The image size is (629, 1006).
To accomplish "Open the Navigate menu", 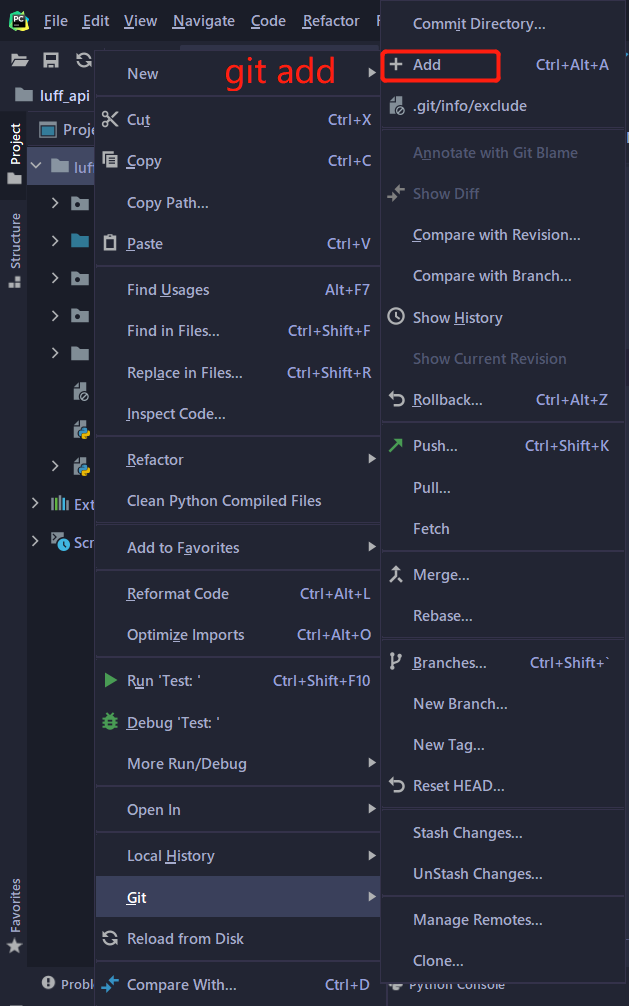I will tap(203, 21).
